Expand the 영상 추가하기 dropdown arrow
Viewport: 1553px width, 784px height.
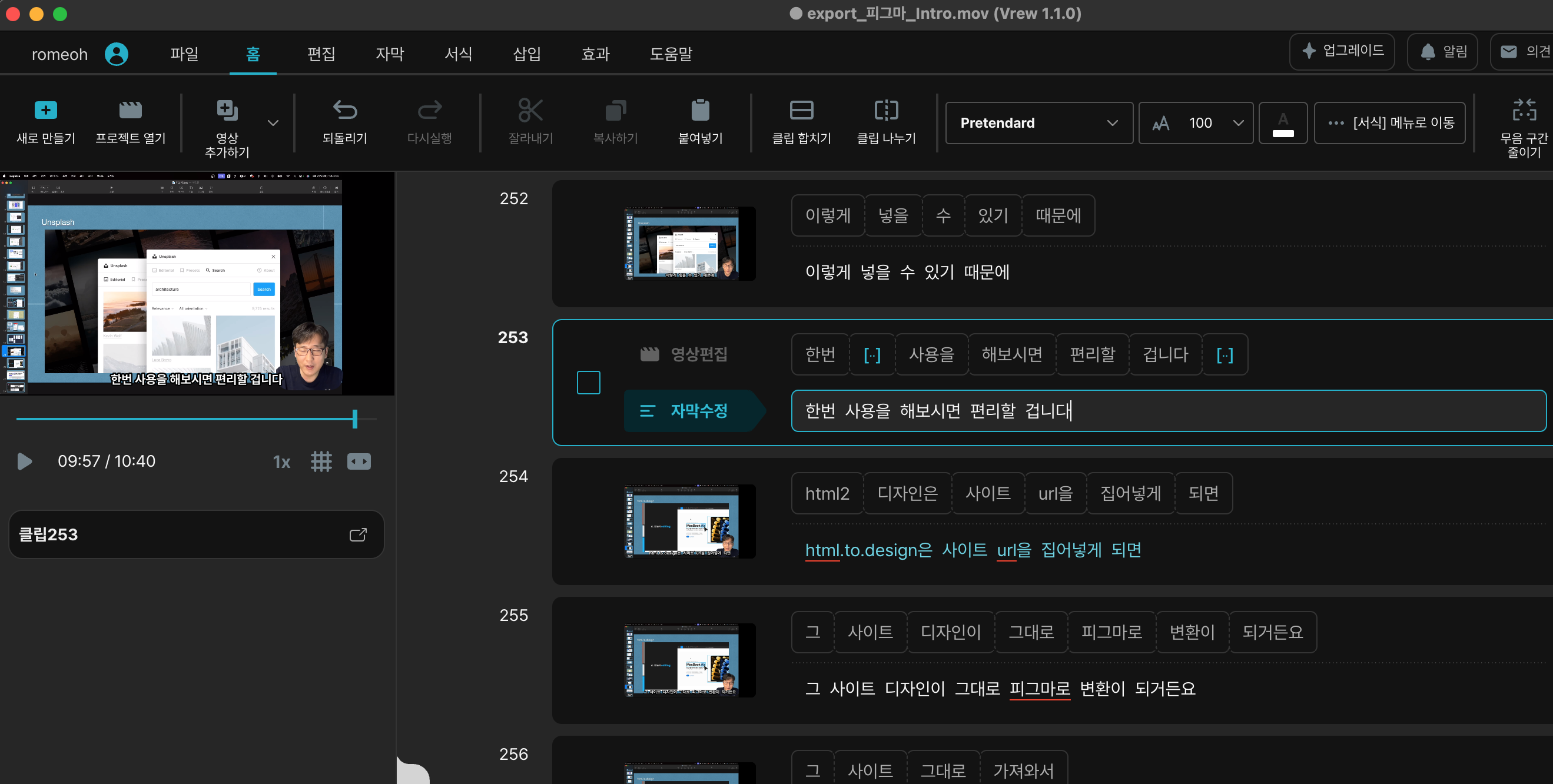[x=273, y=123]
